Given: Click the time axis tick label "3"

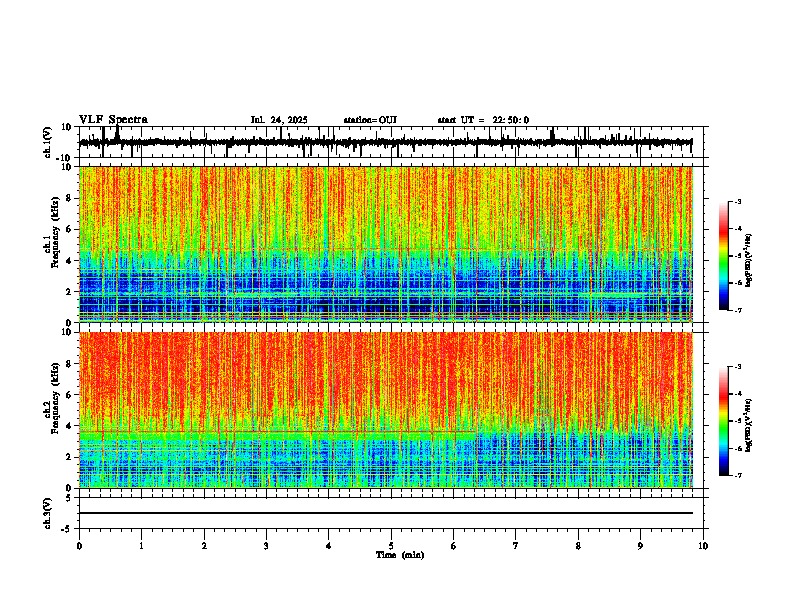Looking at the screenshot, I should pos(266,546).
